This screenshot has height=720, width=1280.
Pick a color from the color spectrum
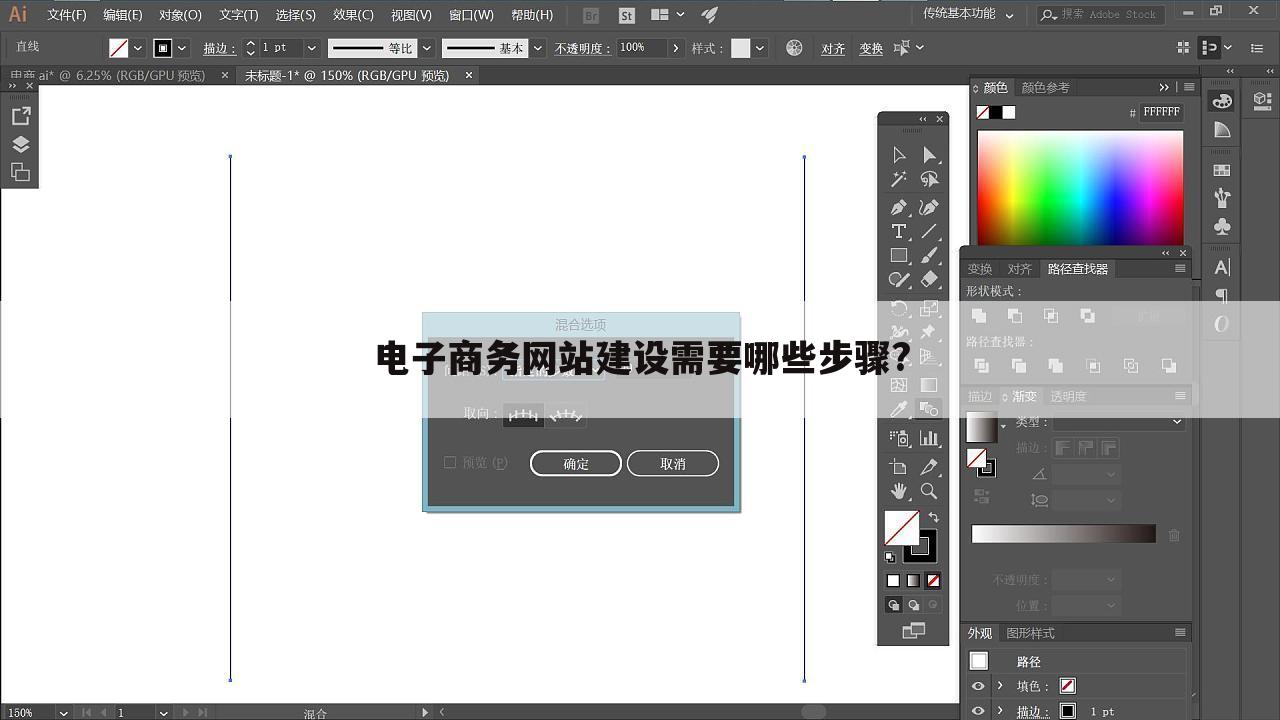click(x=1080, y=190)
